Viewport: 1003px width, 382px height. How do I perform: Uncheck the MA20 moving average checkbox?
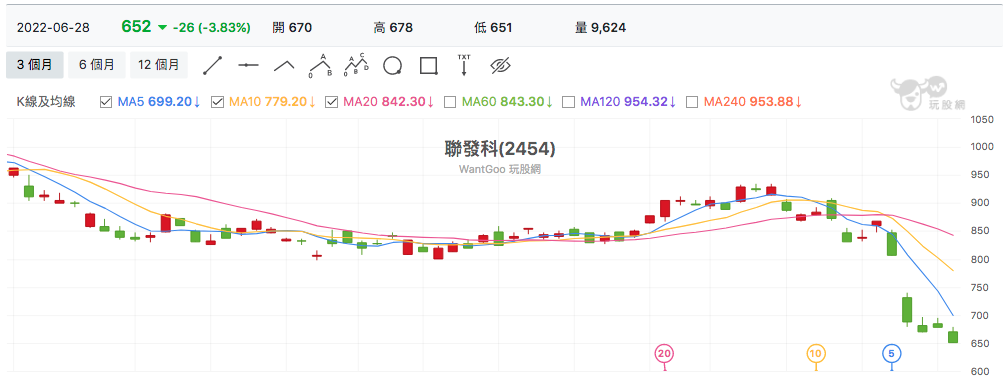tap(331, 102)
